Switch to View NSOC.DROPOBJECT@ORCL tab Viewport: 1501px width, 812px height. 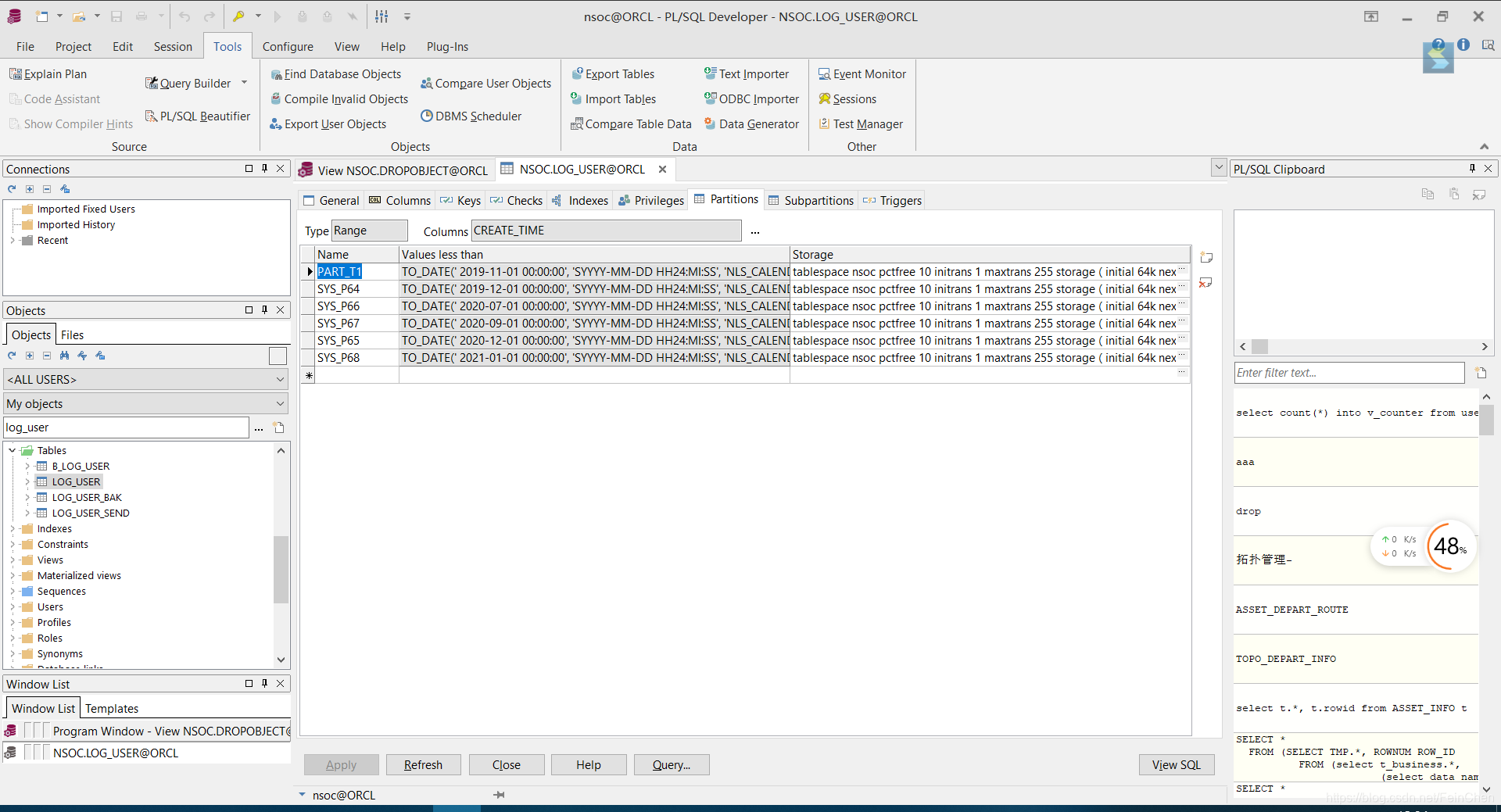tap(395, 170)
